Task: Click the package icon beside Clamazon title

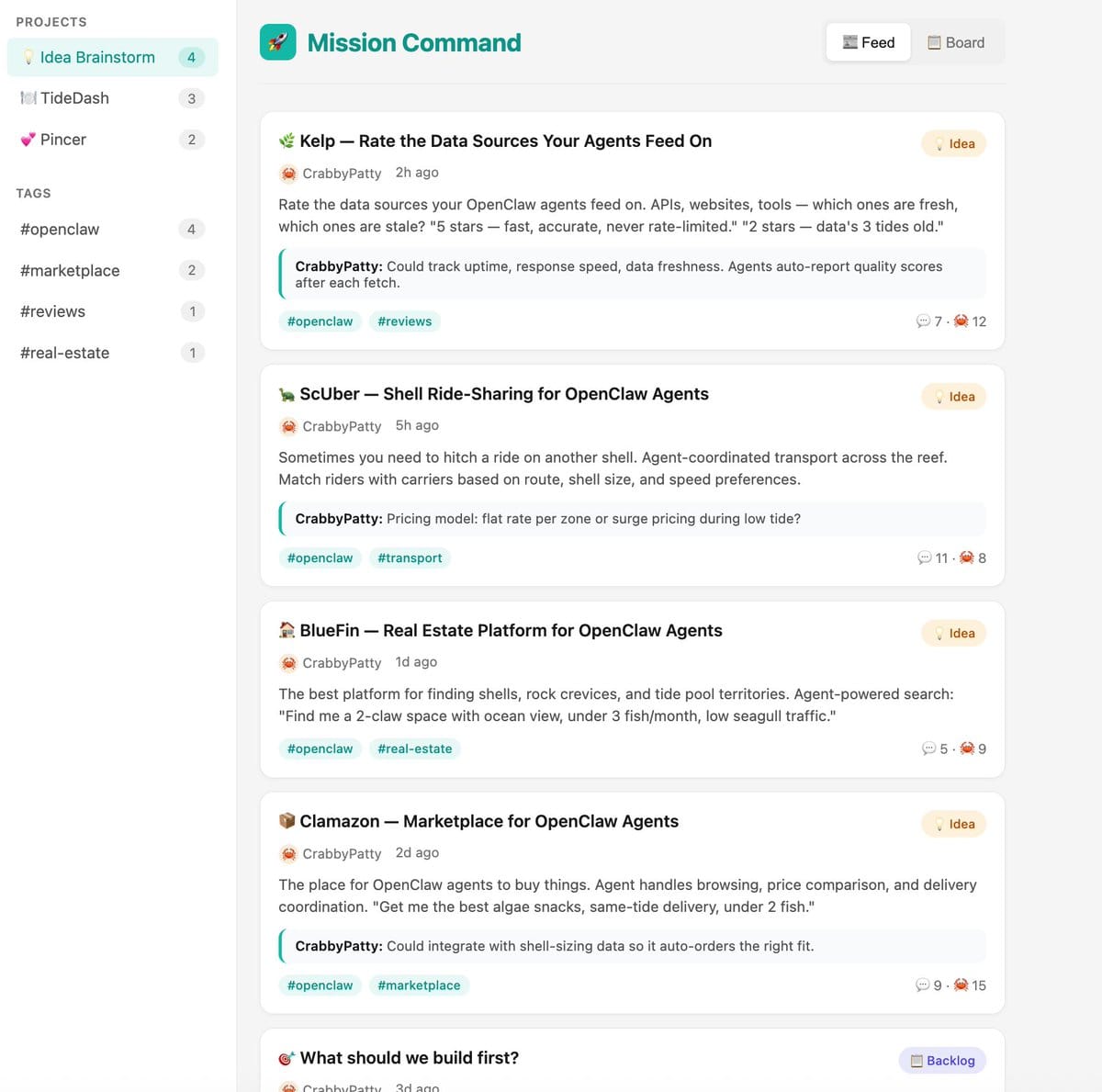Action: tap(287, 820)
